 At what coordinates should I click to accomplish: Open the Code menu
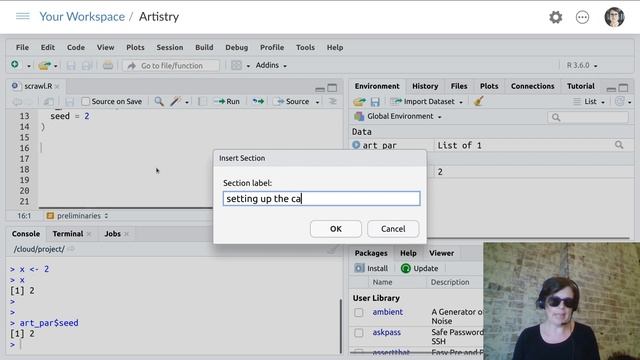click(76, 47)
